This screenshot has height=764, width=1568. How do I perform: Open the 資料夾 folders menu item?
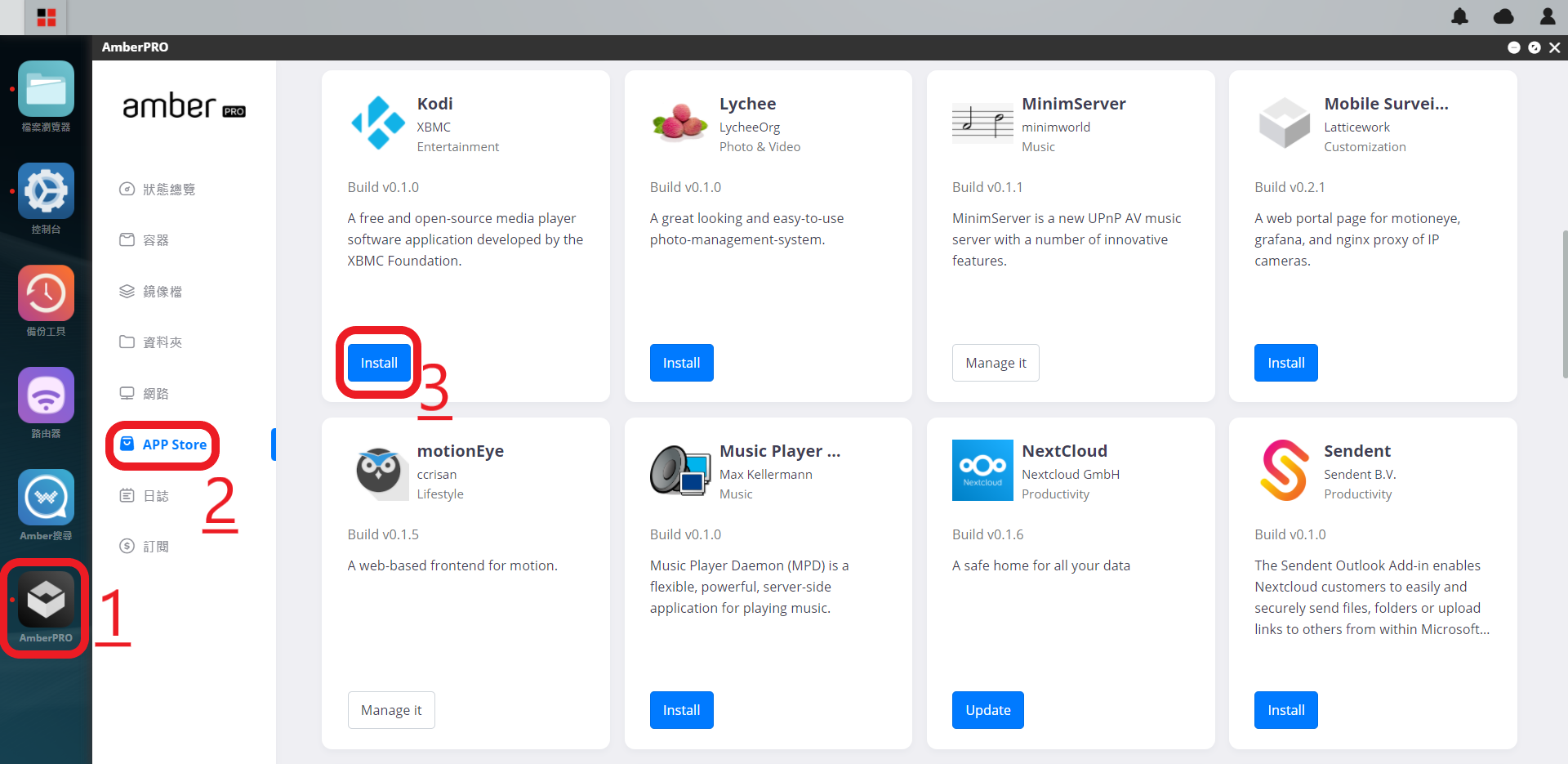(151, 342)
